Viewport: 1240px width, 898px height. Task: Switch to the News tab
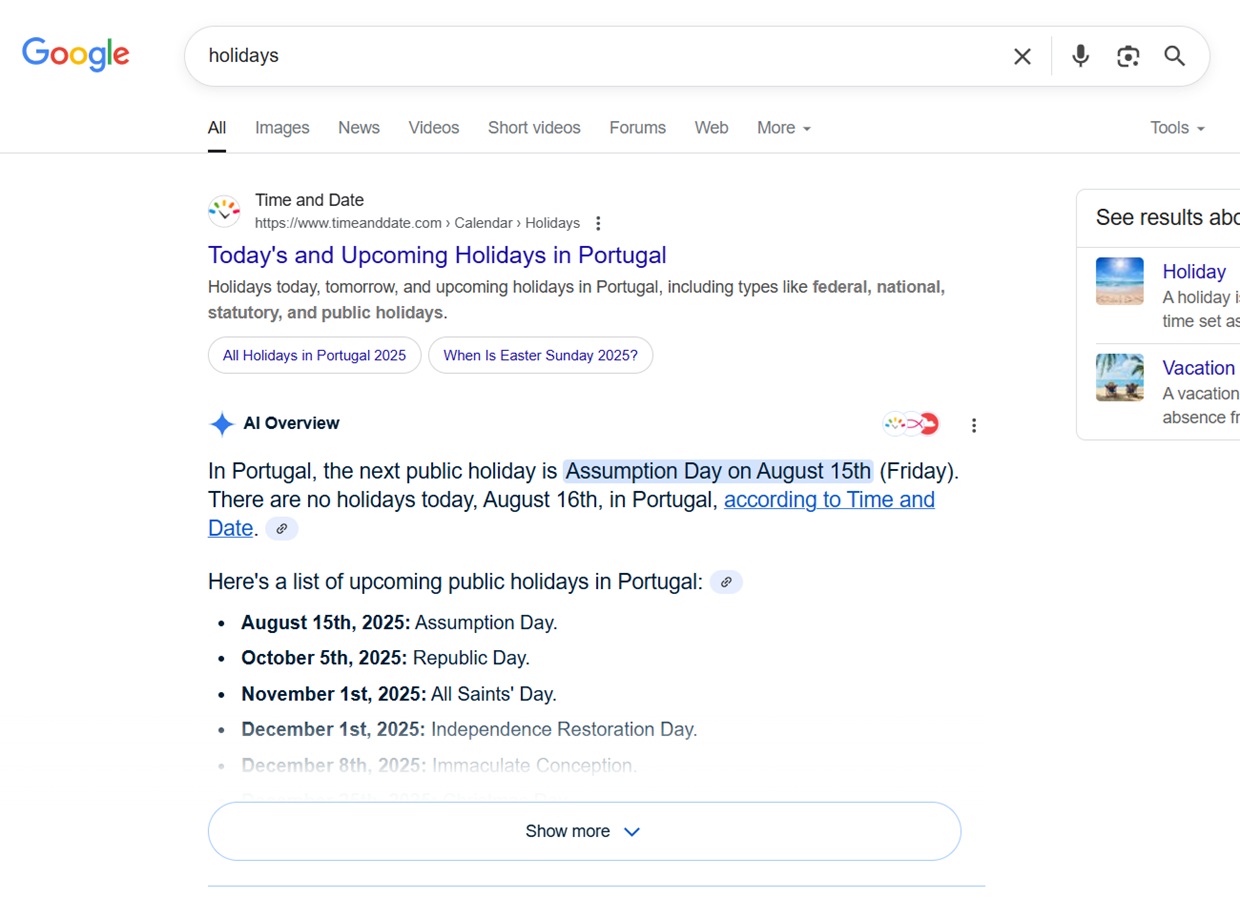(358, 127)
